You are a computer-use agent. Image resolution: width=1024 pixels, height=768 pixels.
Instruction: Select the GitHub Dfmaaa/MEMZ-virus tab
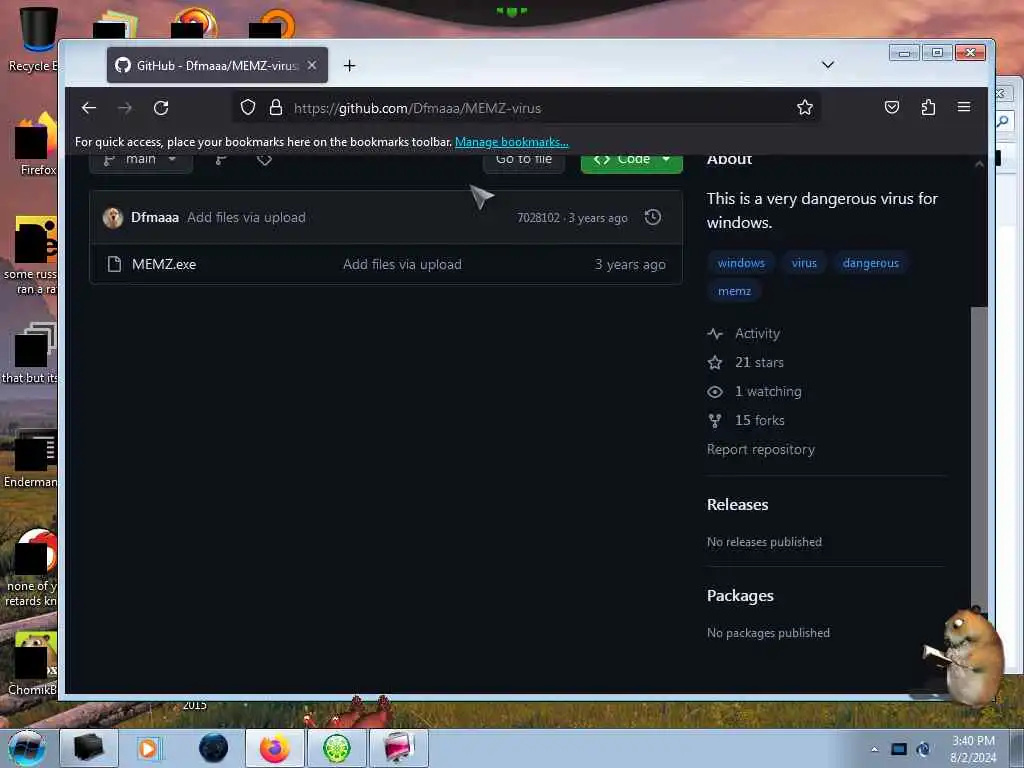(x=217, y=65)
